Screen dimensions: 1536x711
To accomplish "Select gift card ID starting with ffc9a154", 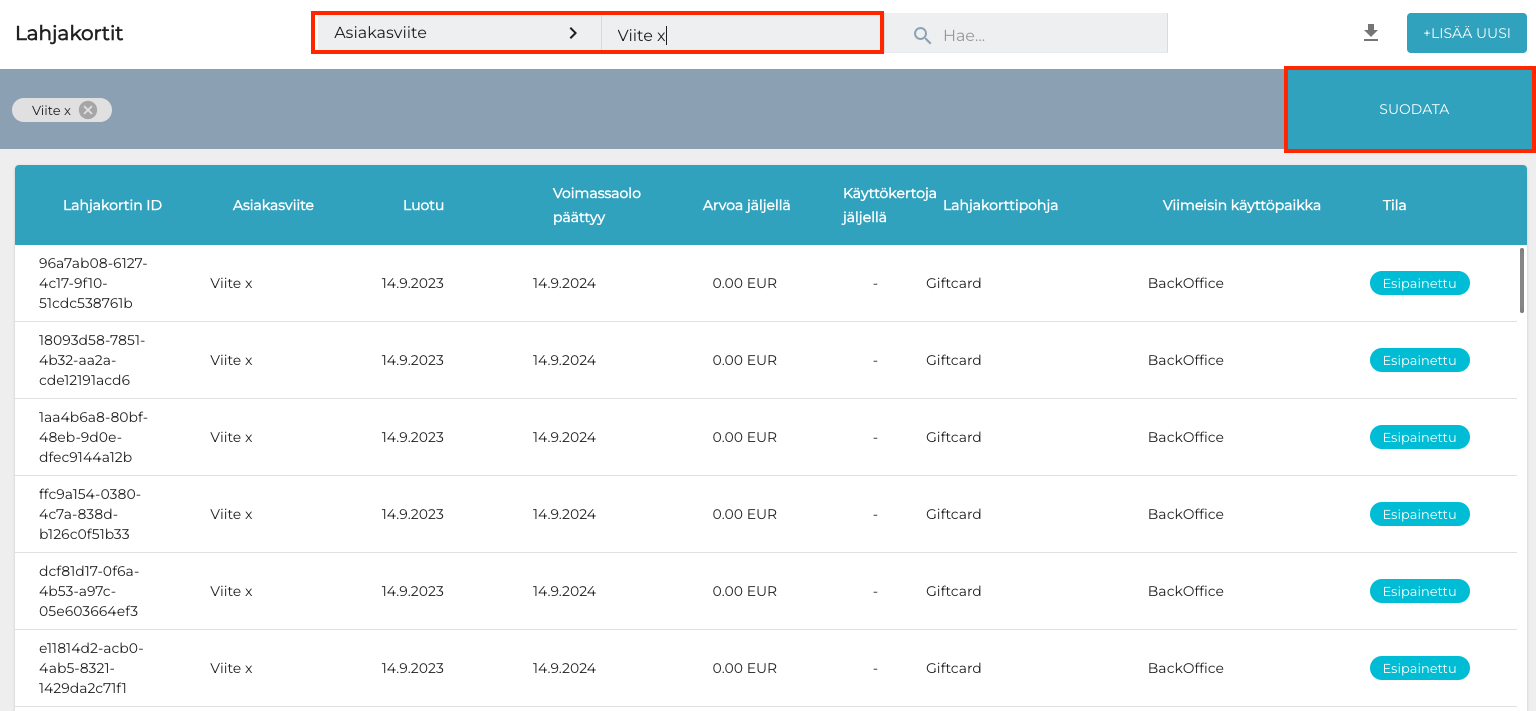I will point(90,514).
